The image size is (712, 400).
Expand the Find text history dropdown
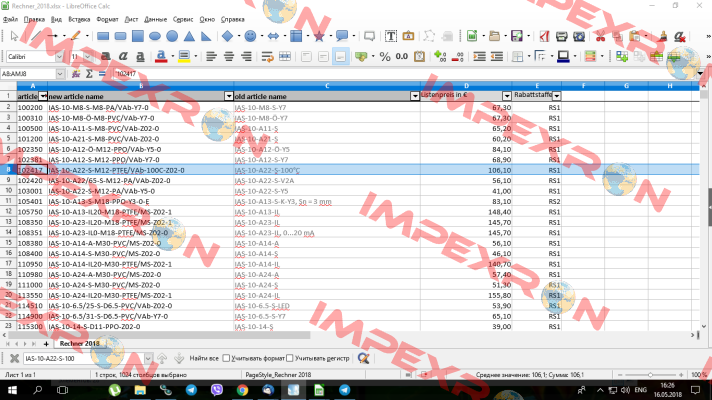pos(148,358)
